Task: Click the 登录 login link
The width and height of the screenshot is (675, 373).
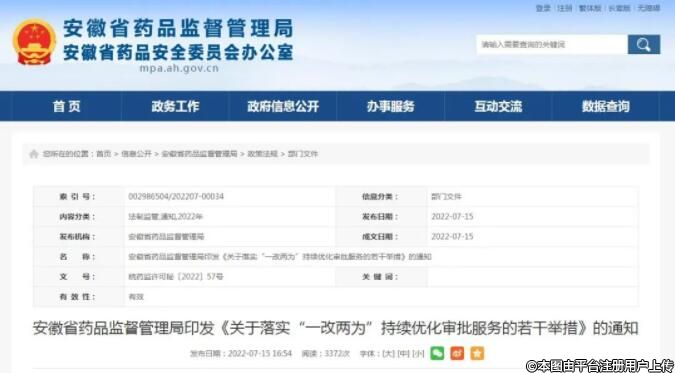Action: point(543,8)
